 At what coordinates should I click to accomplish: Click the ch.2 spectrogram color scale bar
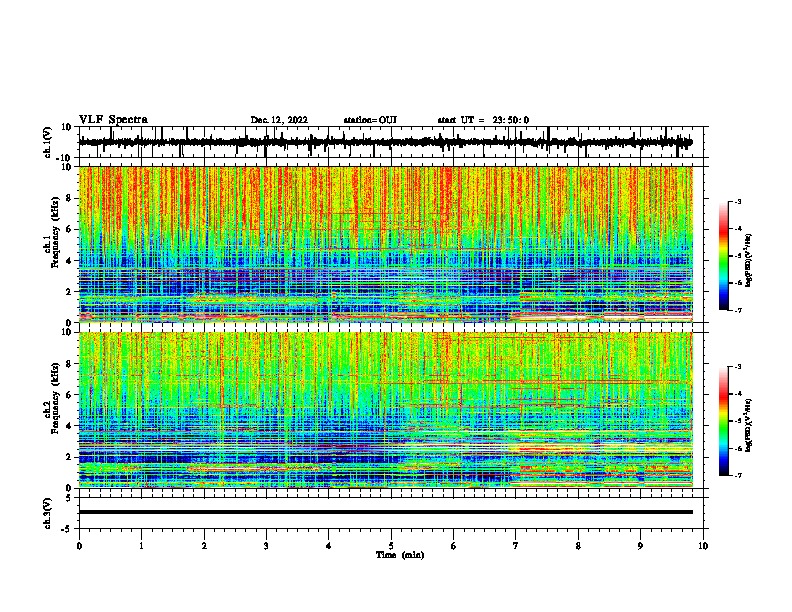724,421
